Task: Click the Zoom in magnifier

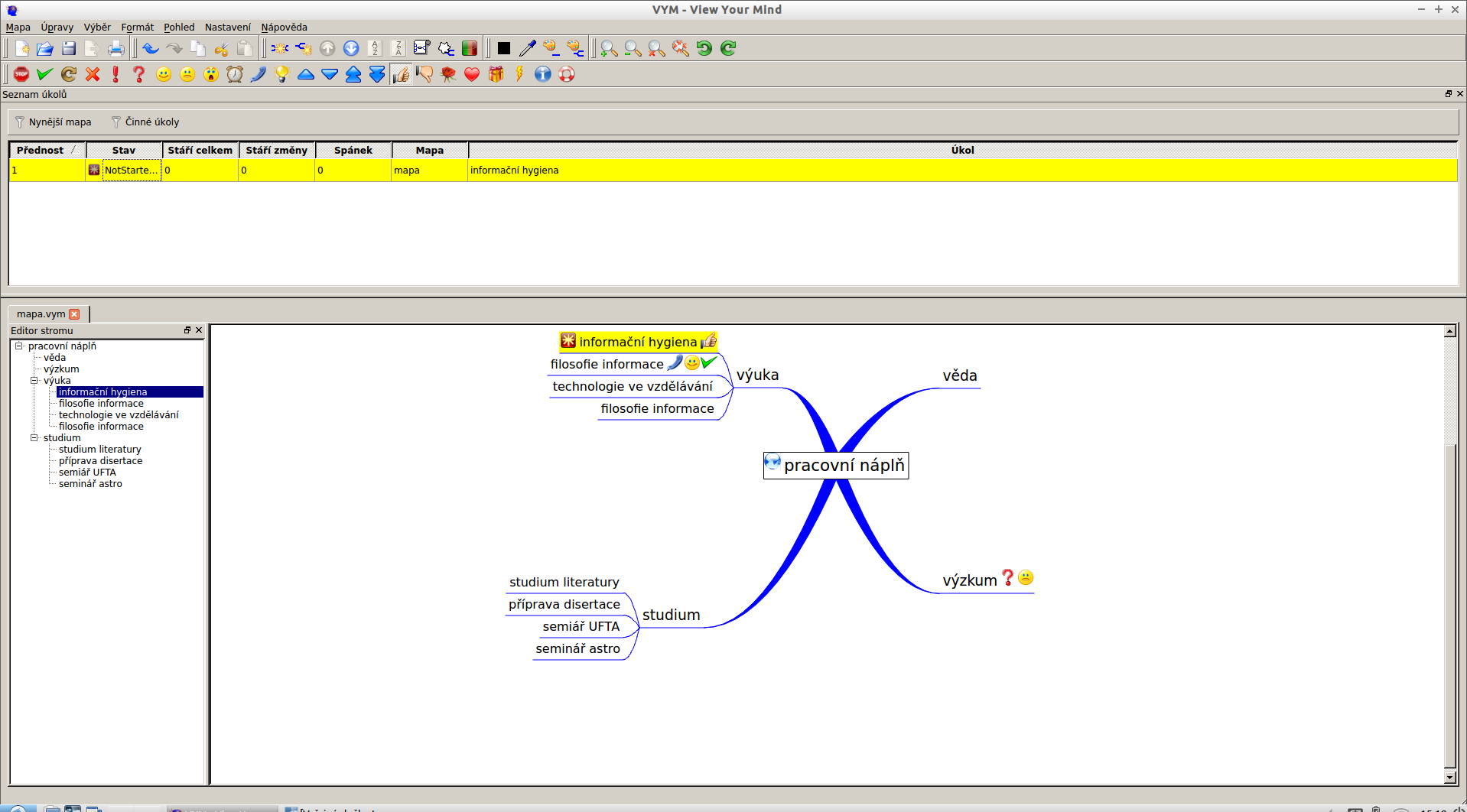Action: coord(609,49)
